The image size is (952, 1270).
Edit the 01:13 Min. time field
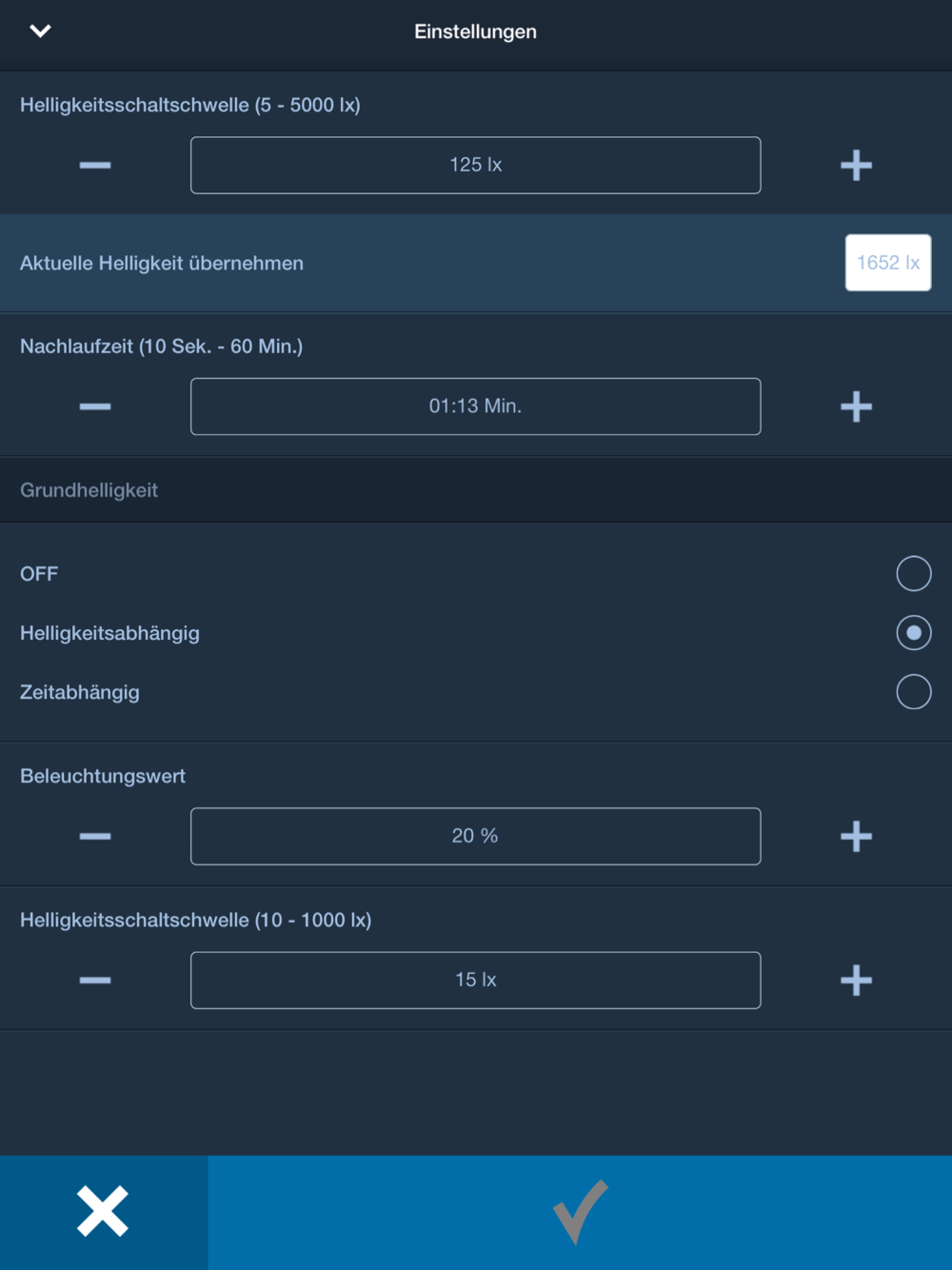475,407
